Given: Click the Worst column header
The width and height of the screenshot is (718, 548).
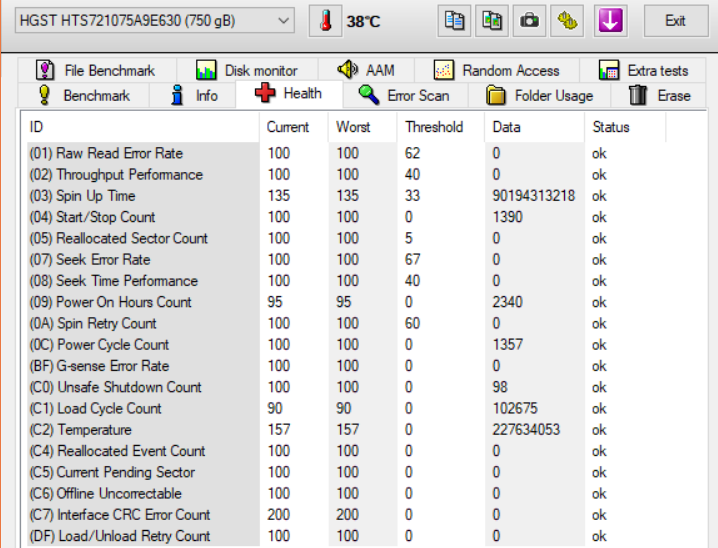Looking at the screenshot, I should pyautogui.click(x=363, y=127).
